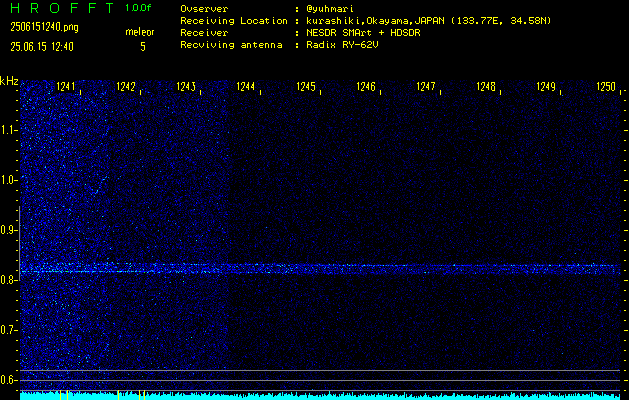Click the 1250 time marker

click(606, 87)
